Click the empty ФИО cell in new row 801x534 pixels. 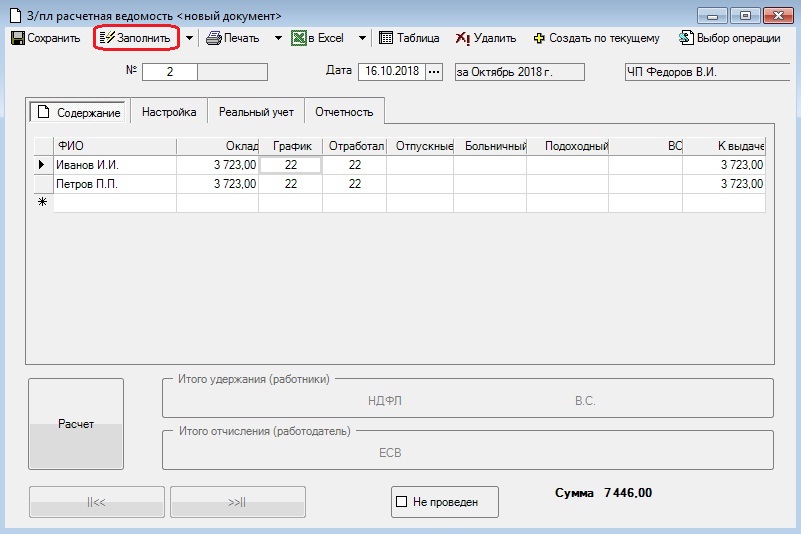[115, 202]
